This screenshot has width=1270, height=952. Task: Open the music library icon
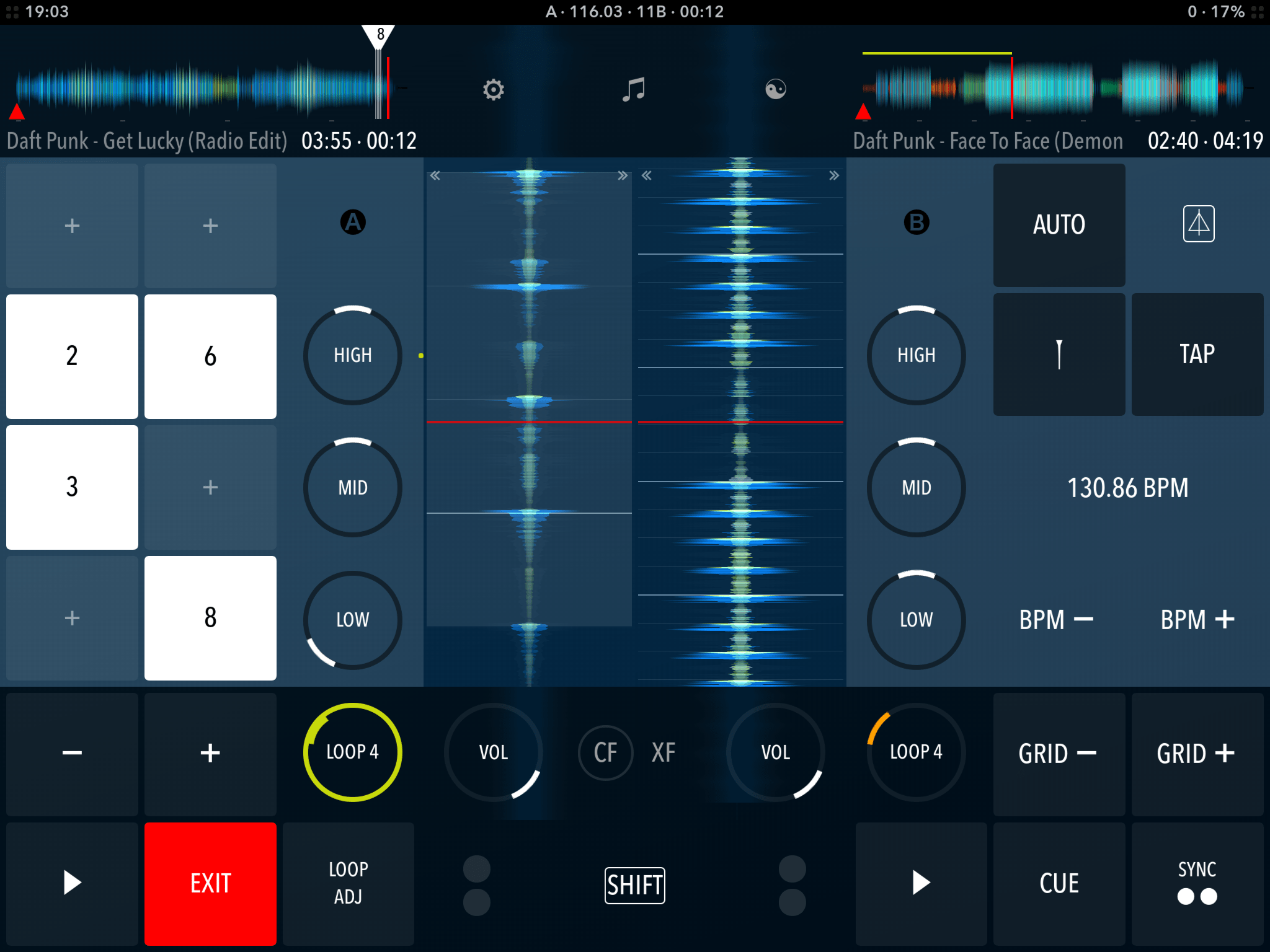[635, 90]
